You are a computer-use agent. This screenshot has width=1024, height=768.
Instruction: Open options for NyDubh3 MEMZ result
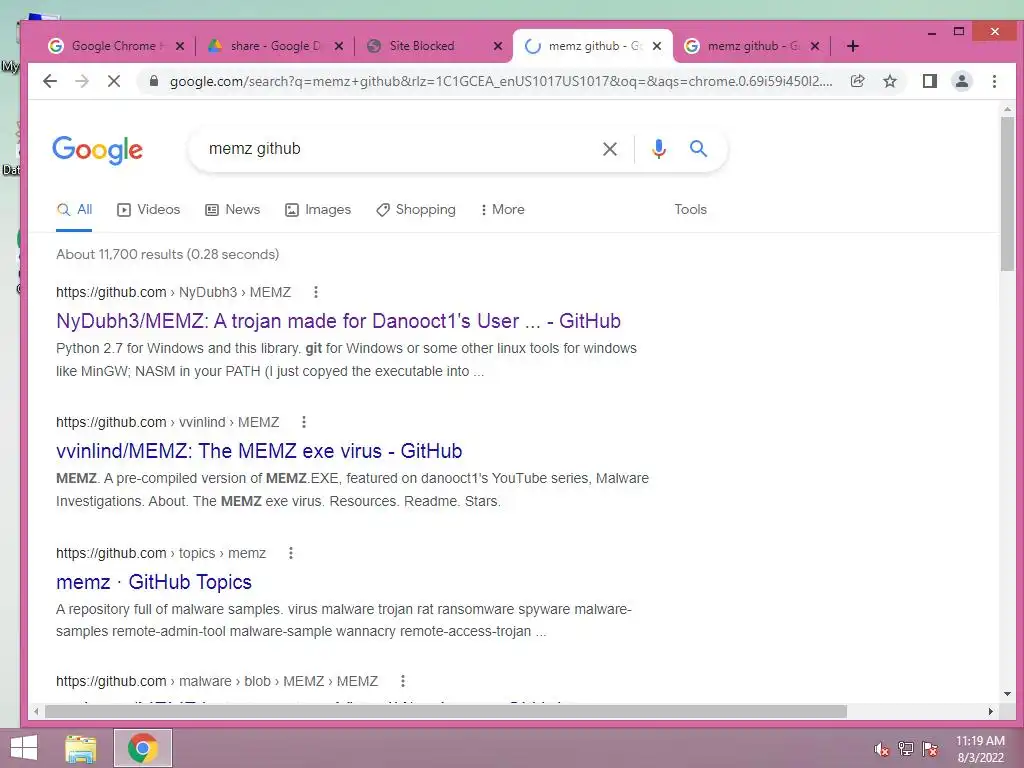coord(315,292)
